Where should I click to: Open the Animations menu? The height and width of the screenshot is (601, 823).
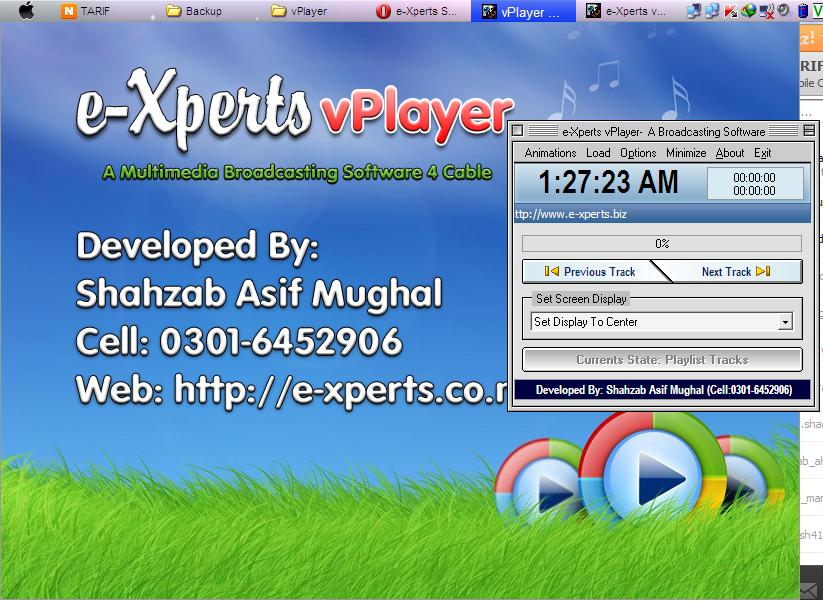[550, 153]
